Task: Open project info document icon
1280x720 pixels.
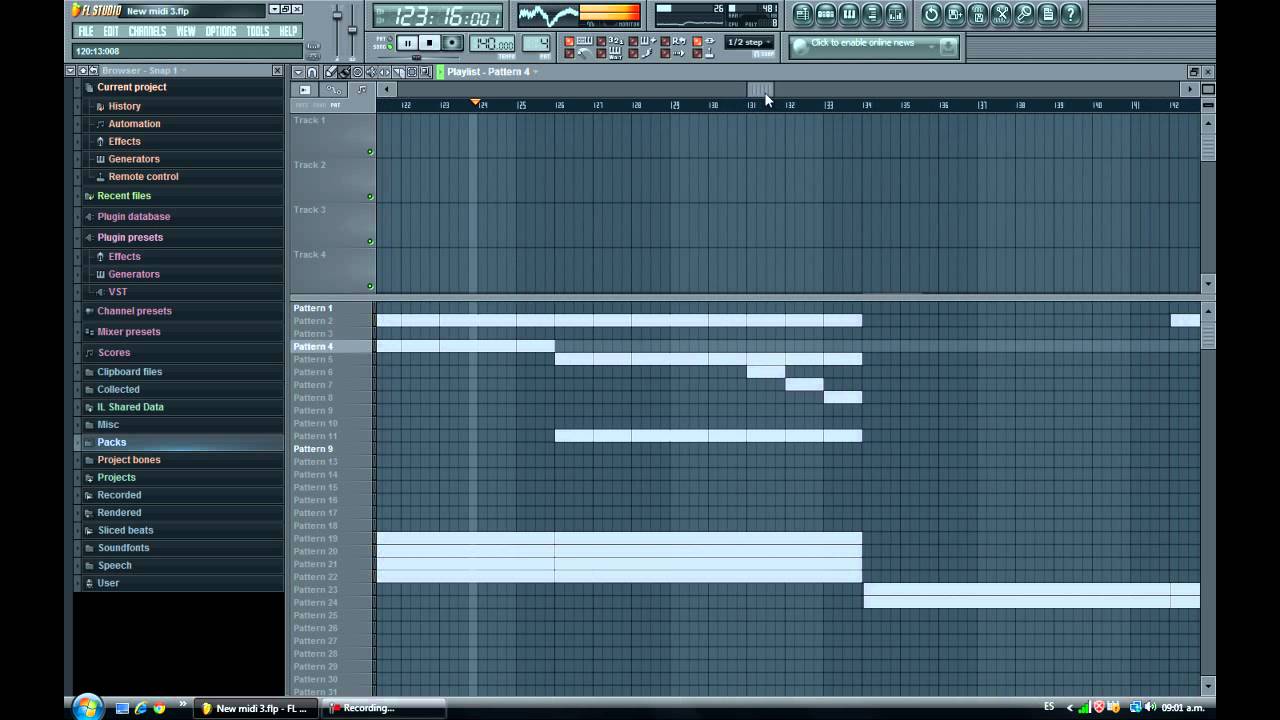Action: (1047, 14)
